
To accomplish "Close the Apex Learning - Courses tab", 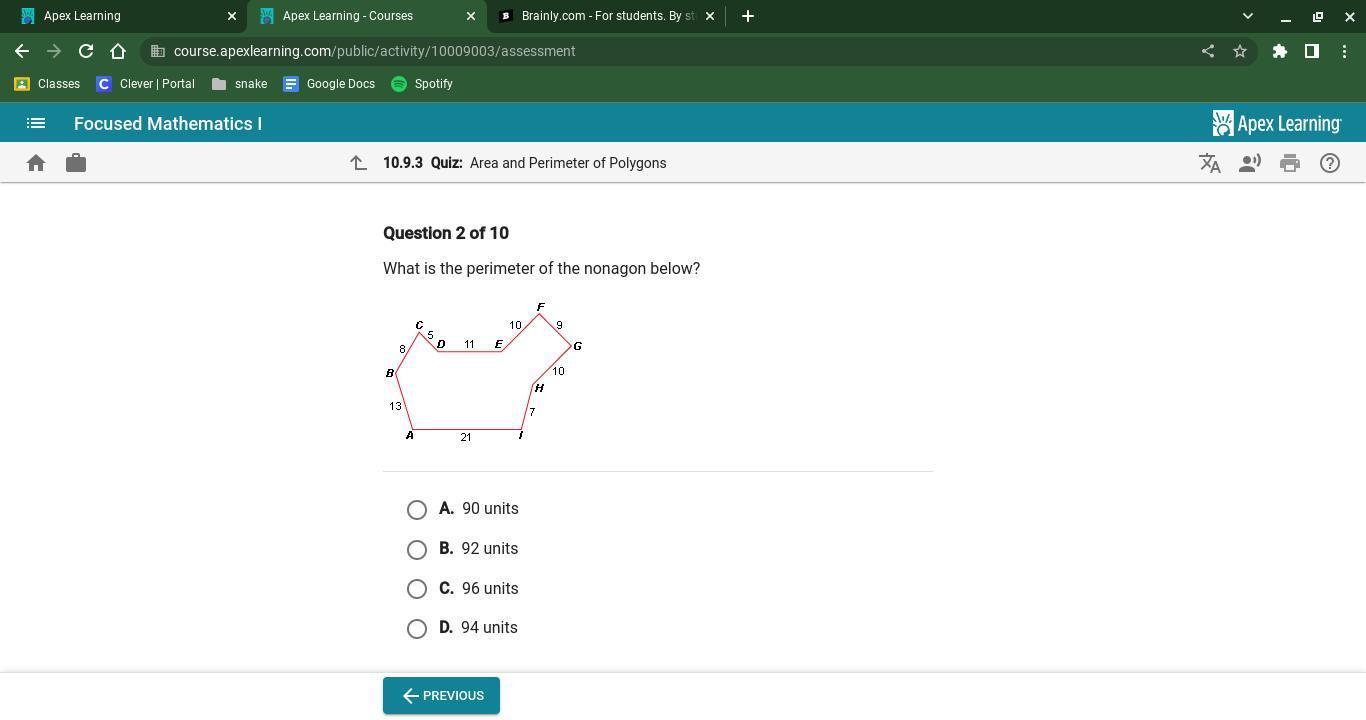I will 471,16.
